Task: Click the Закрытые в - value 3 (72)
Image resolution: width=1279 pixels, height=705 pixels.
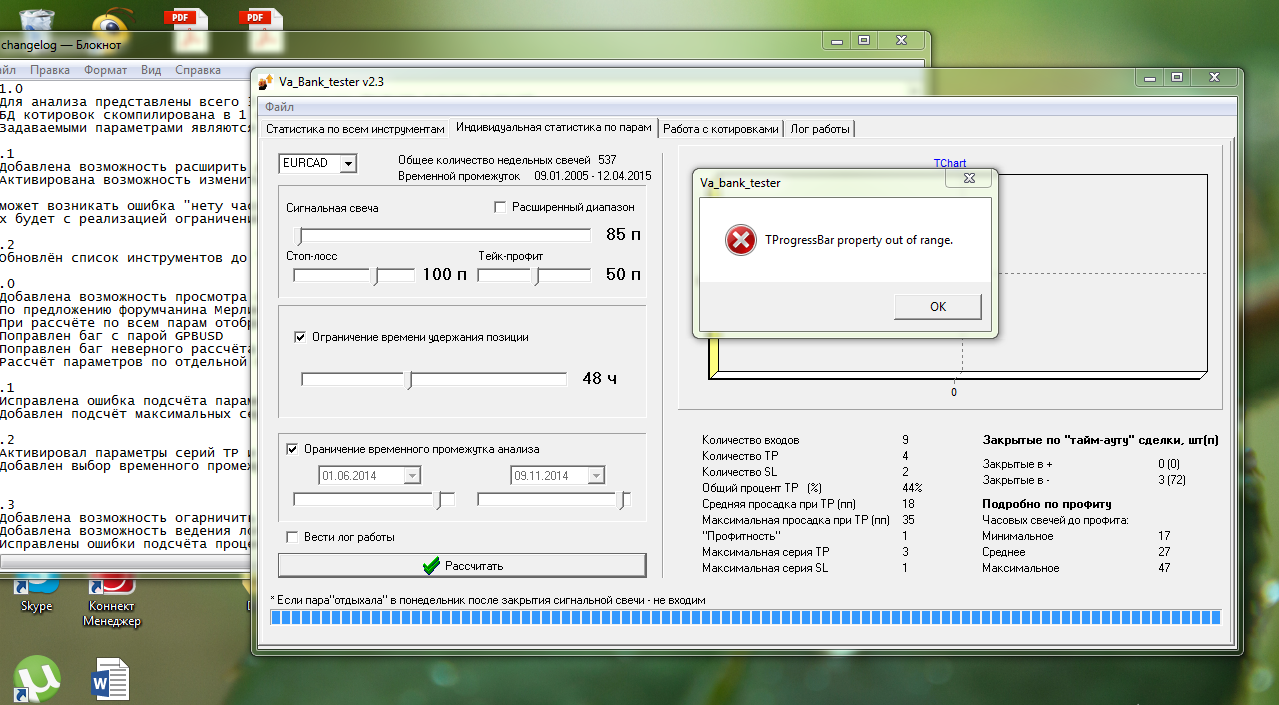Action: [1173, 480]
